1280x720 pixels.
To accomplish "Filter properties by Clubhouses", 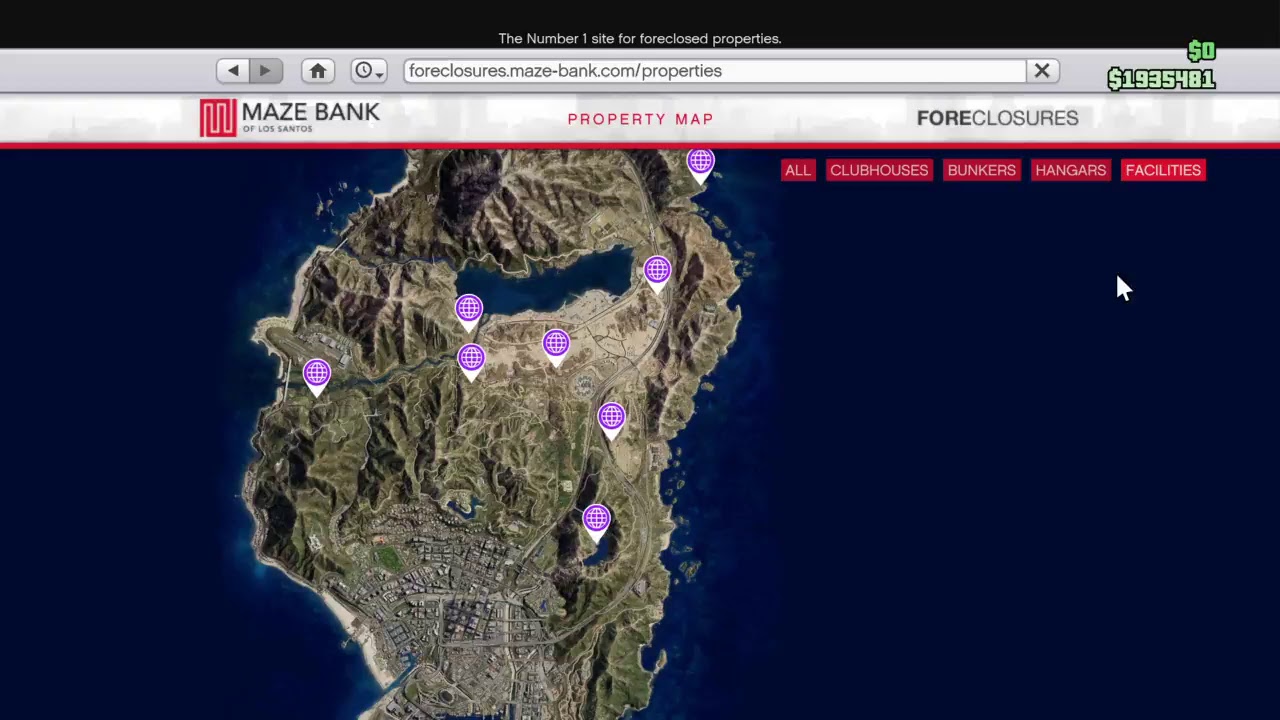I will pyautogui.click(x=879, y=170).
